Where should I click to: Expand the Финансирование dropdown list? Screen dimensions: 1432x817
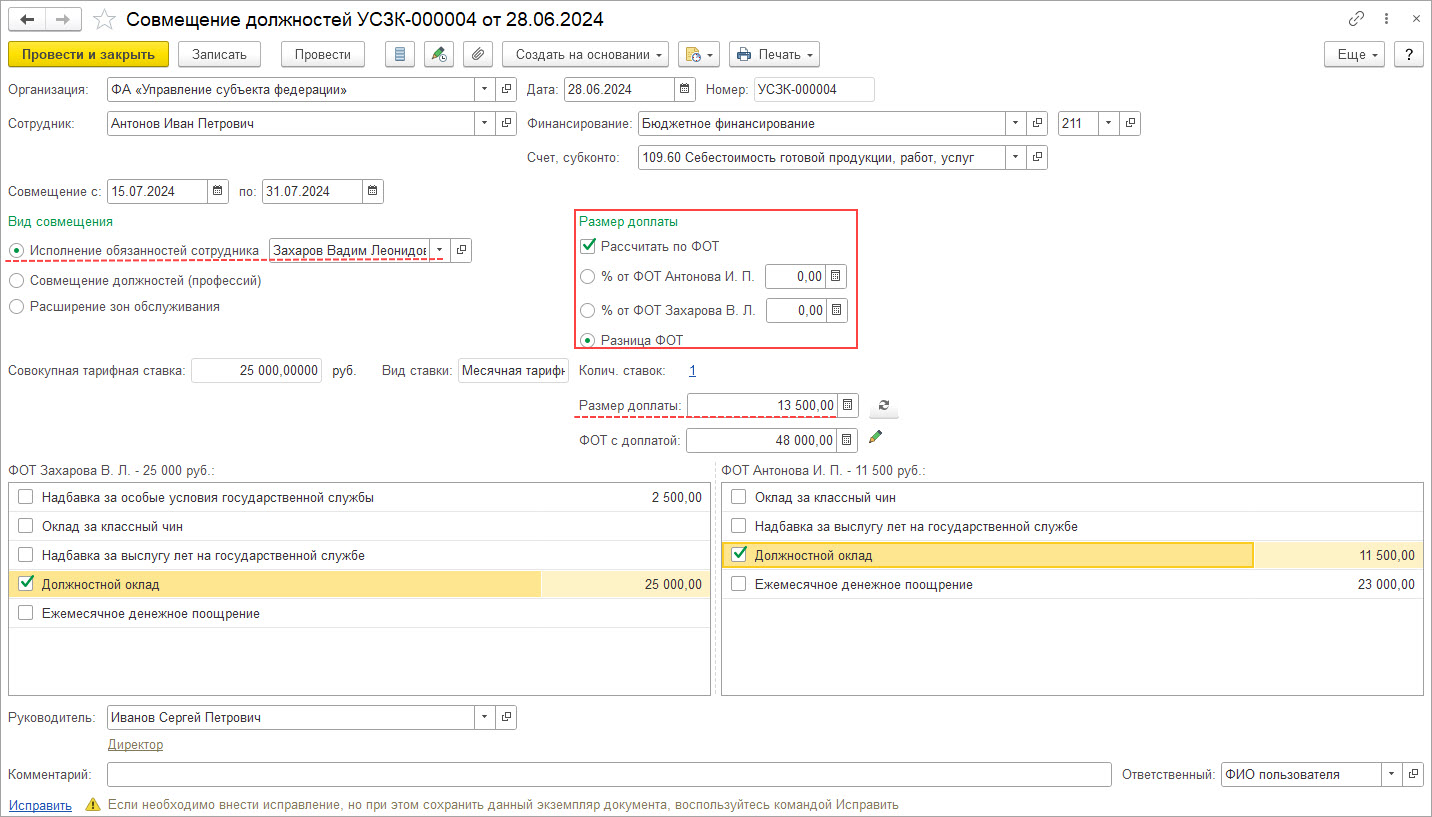(x=1016, y=123)
